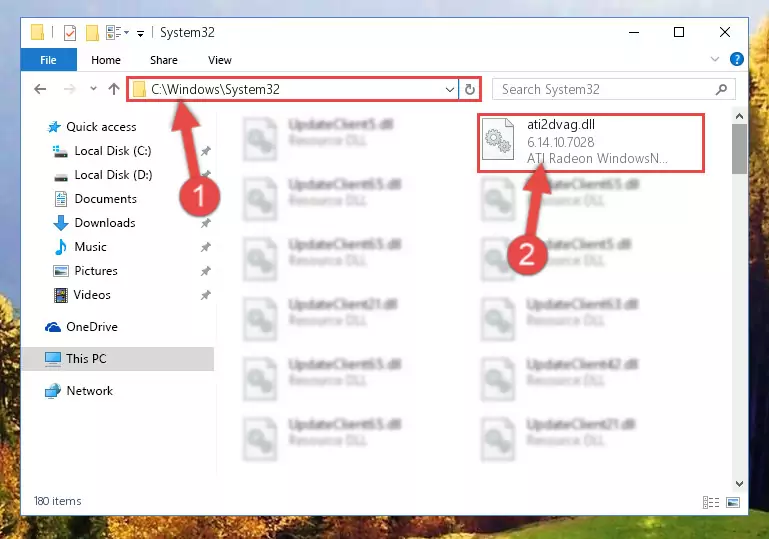The height and width of the screenshot is (539, 769).
Task: Click the Search System32 field
Action: coord(614,89)
